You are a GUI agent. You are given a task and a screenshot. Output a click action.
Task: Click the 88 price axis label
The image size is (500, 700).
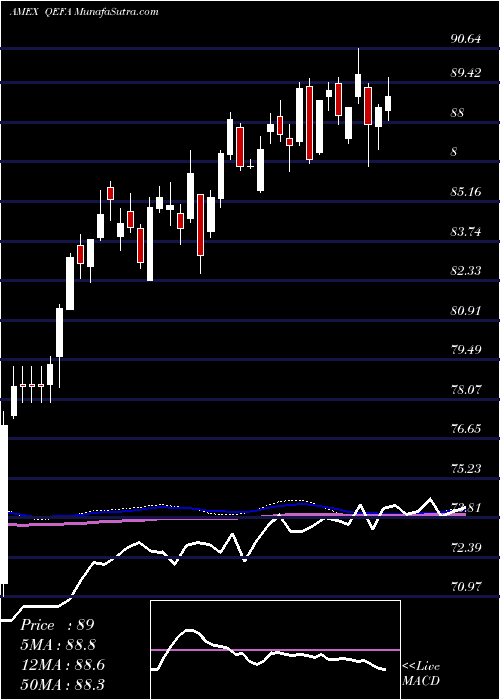(457, 113)
